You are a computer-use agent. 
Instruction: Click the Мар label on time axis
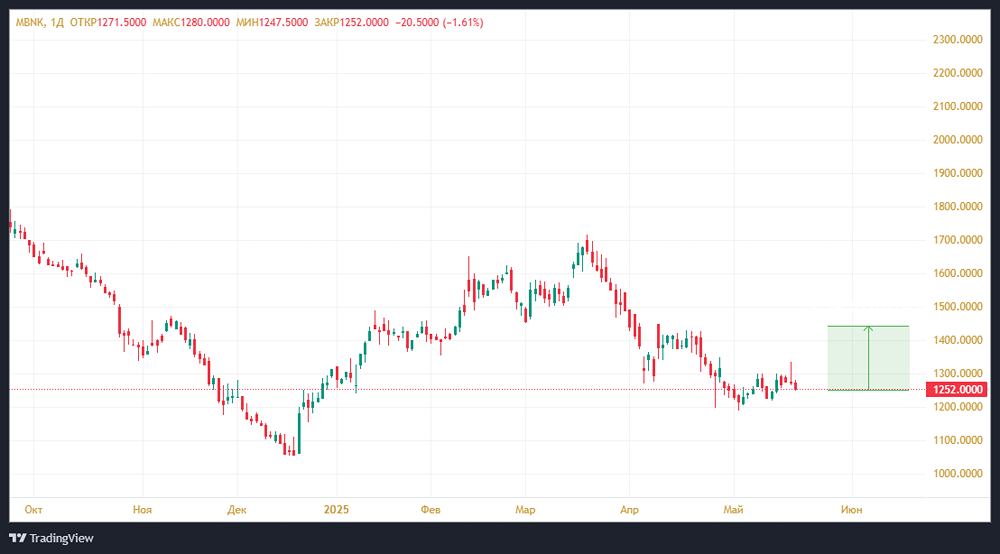pyautogui.click(x=525, y=509)
